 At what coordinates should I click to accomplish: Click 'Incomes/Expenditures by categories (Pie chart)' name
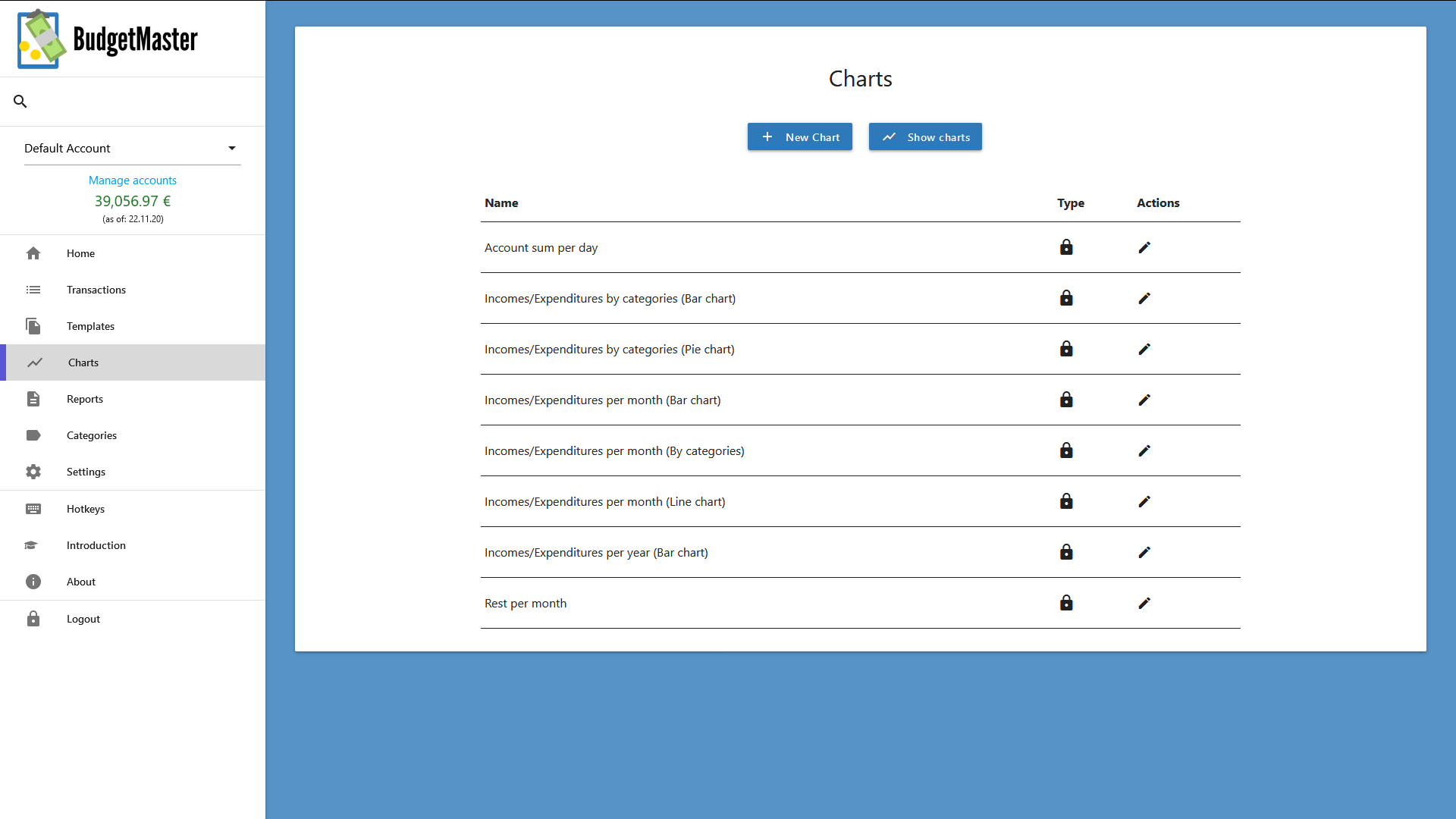pyautogui.click(x=609, y=350)
